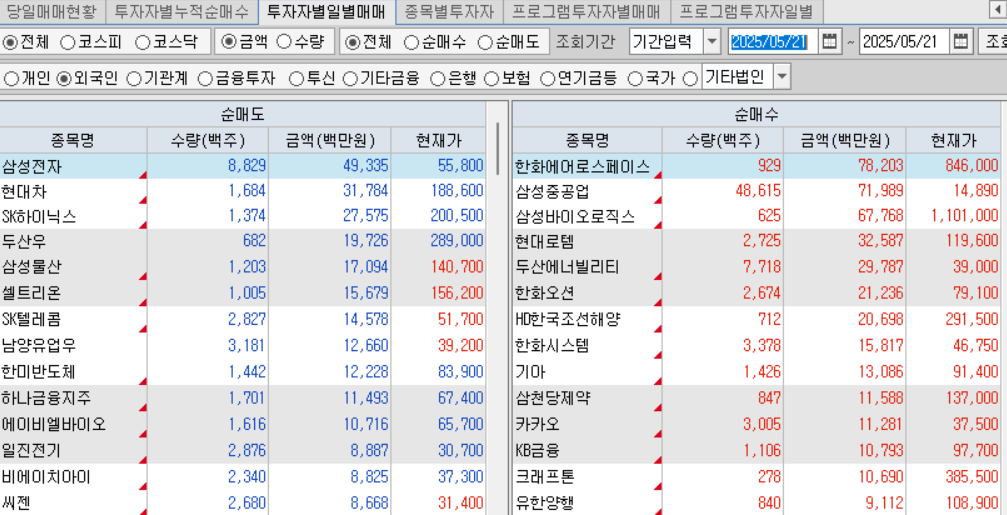Viewport: 1007px width, 515px height.
Task: Select the 현대차 stock row
Action: pyautogui.click(x=243, y=191)
